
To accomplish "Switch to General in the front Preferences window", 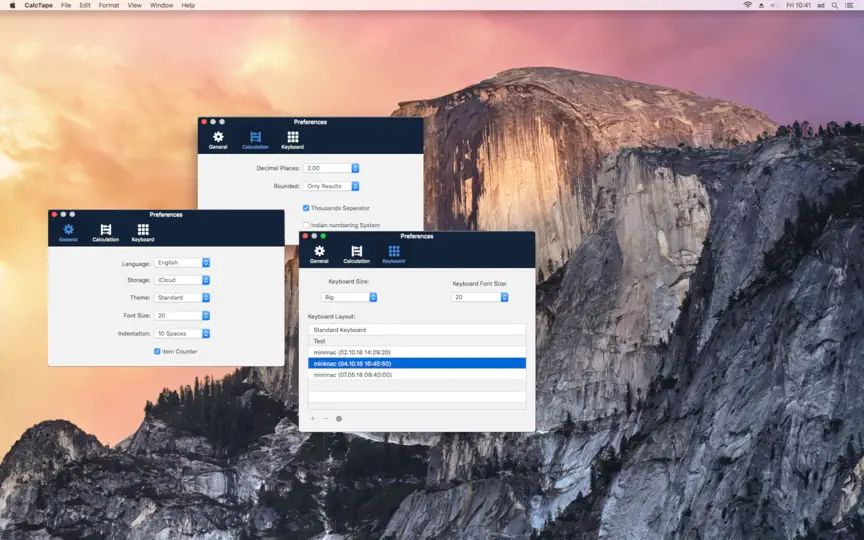I will tap(319, 255).
